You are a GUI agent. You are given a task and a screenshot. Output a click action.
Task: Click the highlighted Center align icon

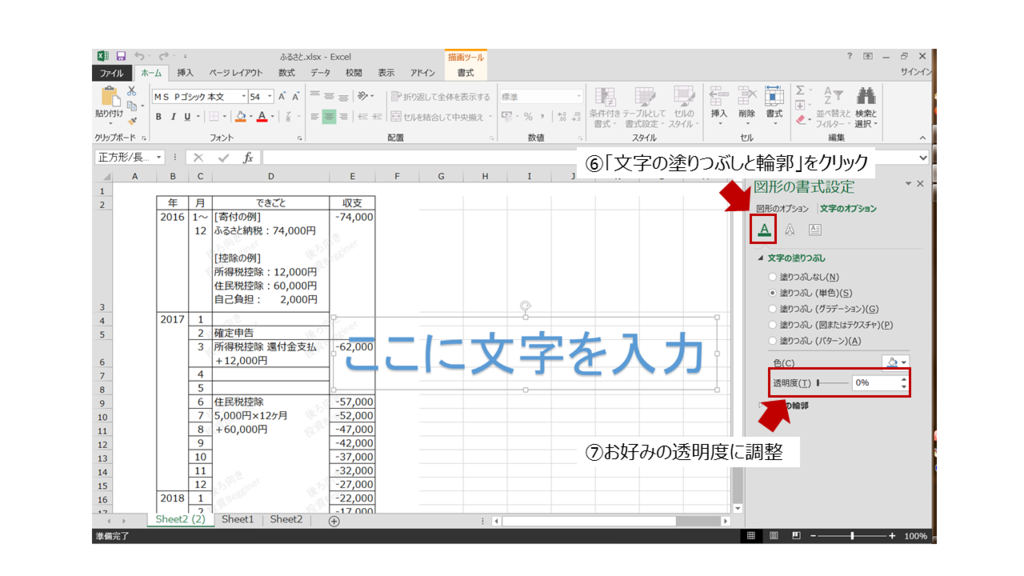(329, 117)
